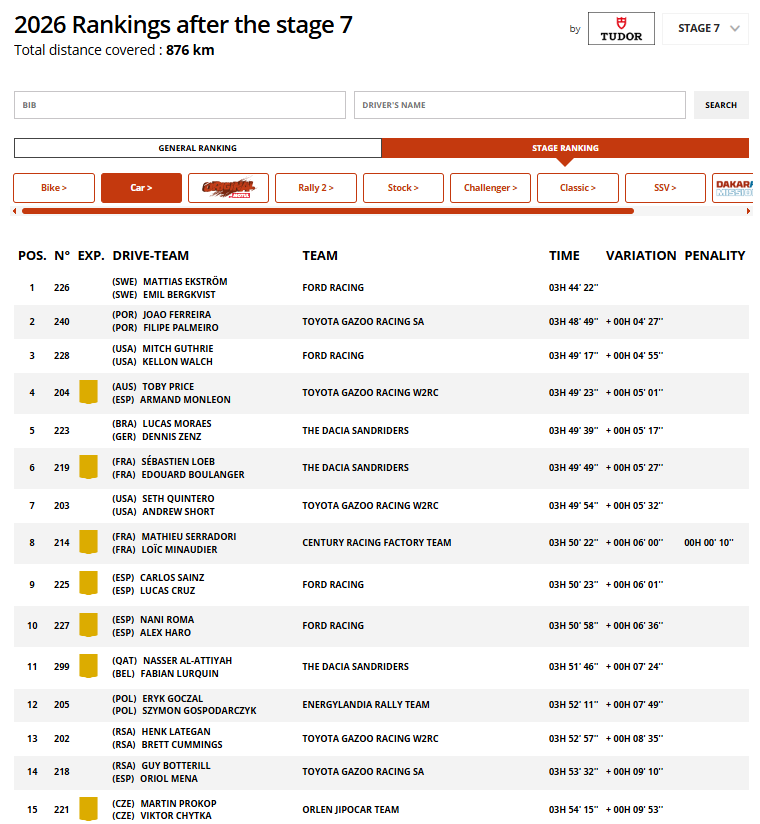The image size is (760, 824).
Task: Click the PENALITY column header
Action: pyautogui.click(x=714, y=255)
